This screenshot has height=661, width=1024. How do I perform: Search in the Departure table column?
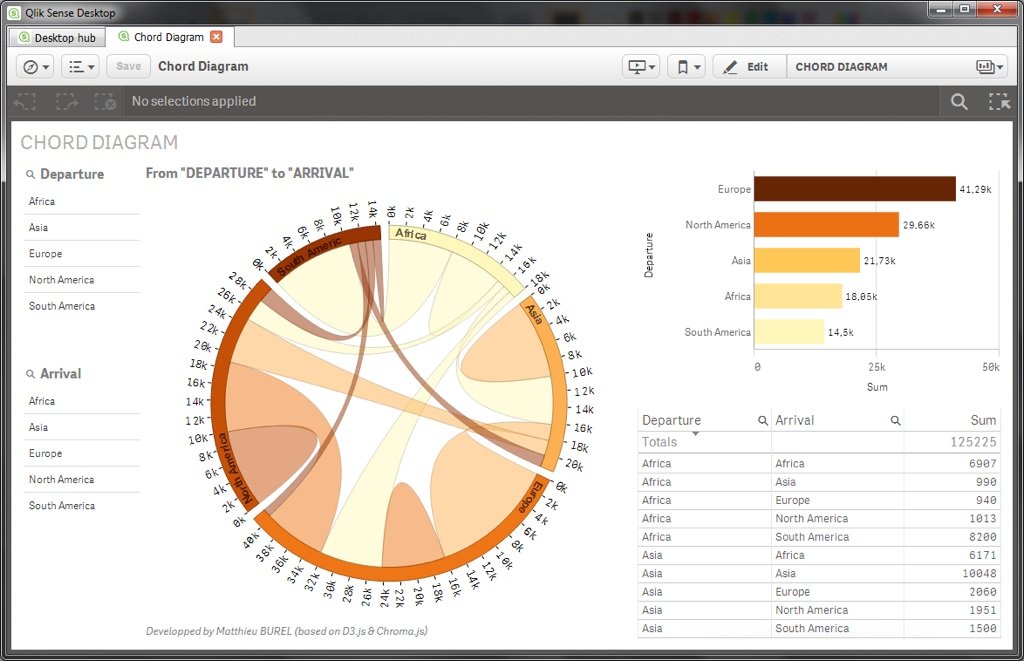point(763,421)
